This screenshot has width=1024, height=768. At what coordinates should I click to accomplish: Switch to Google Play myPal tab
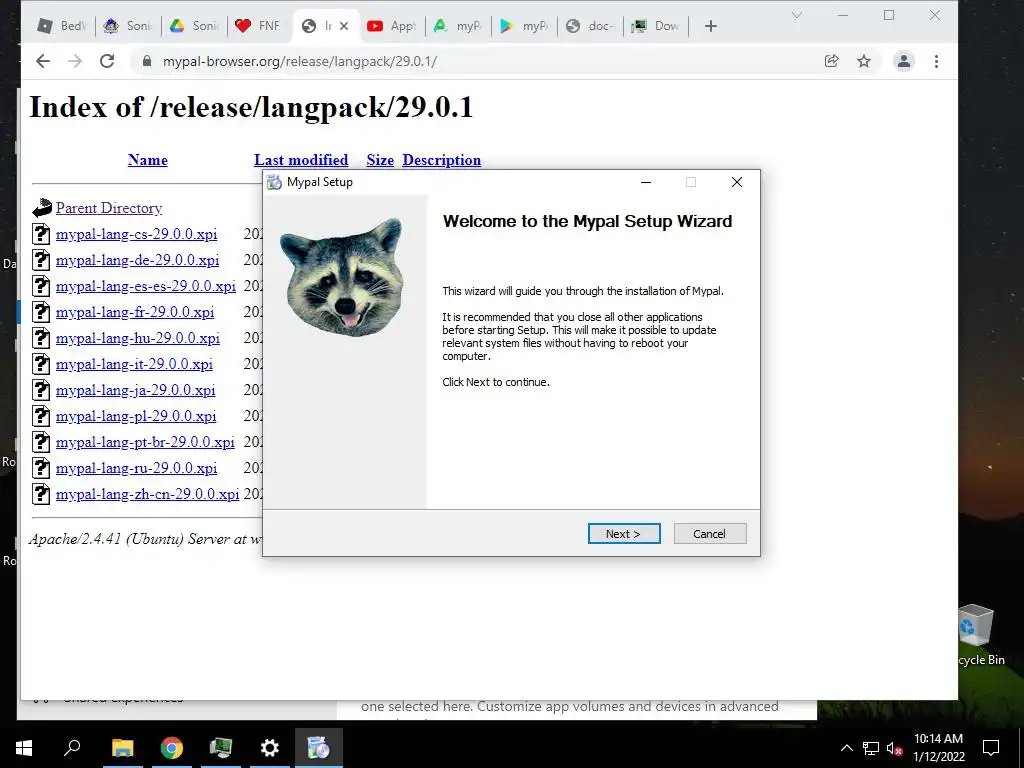coord(524,26)
